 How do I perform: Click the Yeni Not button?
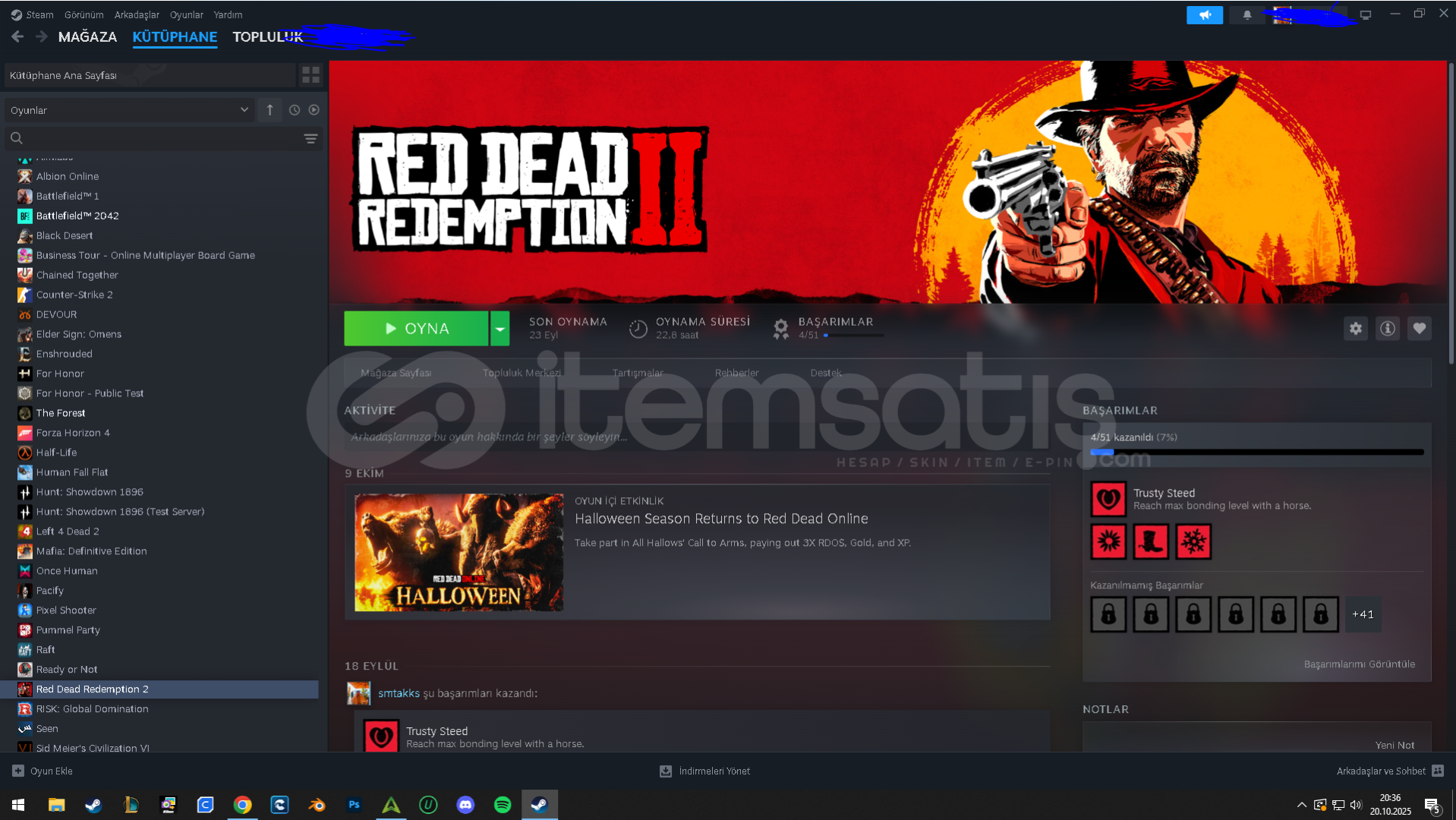click(1395, 745)
